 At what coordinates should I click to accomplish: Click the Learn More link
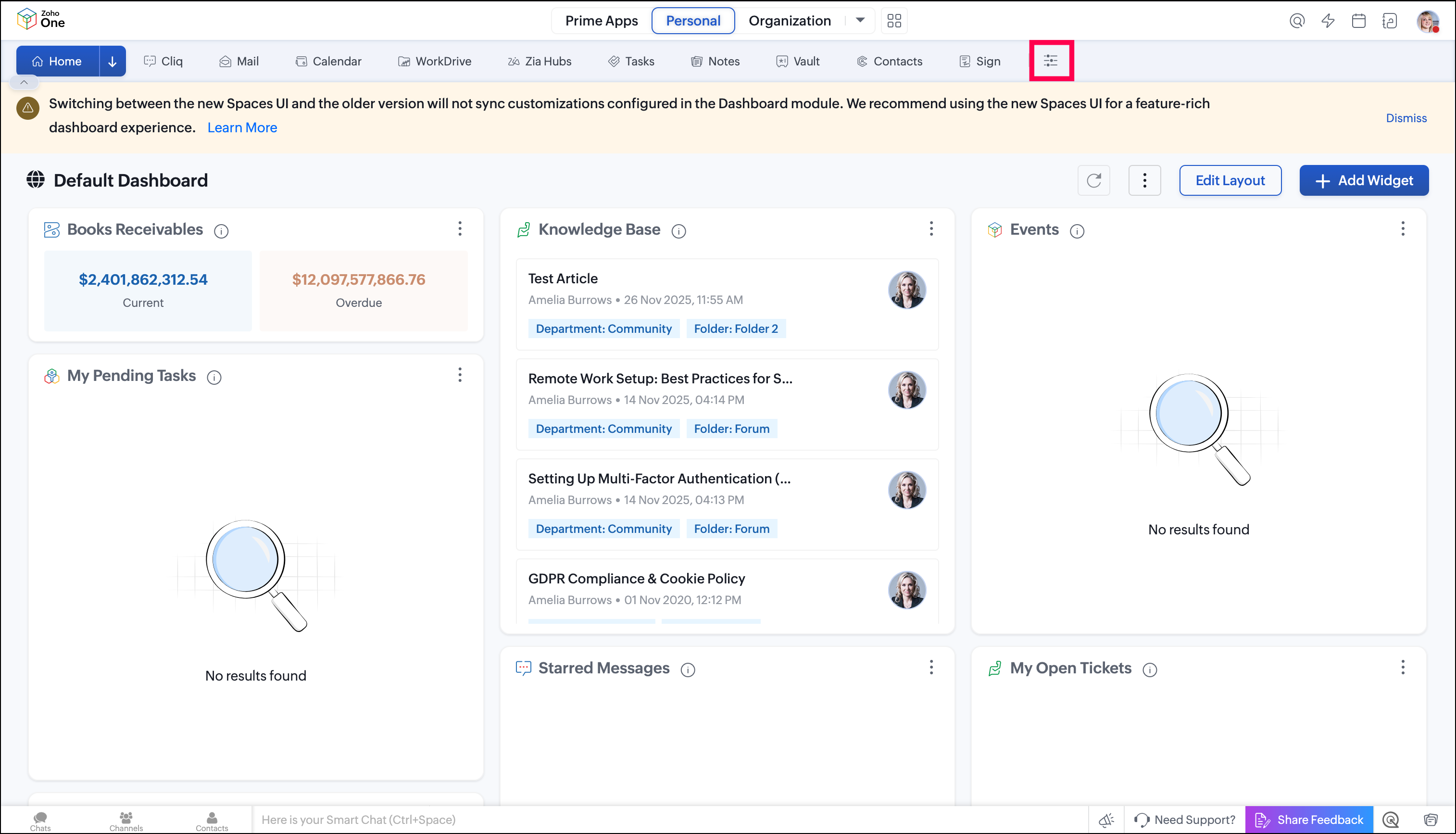[x=242, y=128]
